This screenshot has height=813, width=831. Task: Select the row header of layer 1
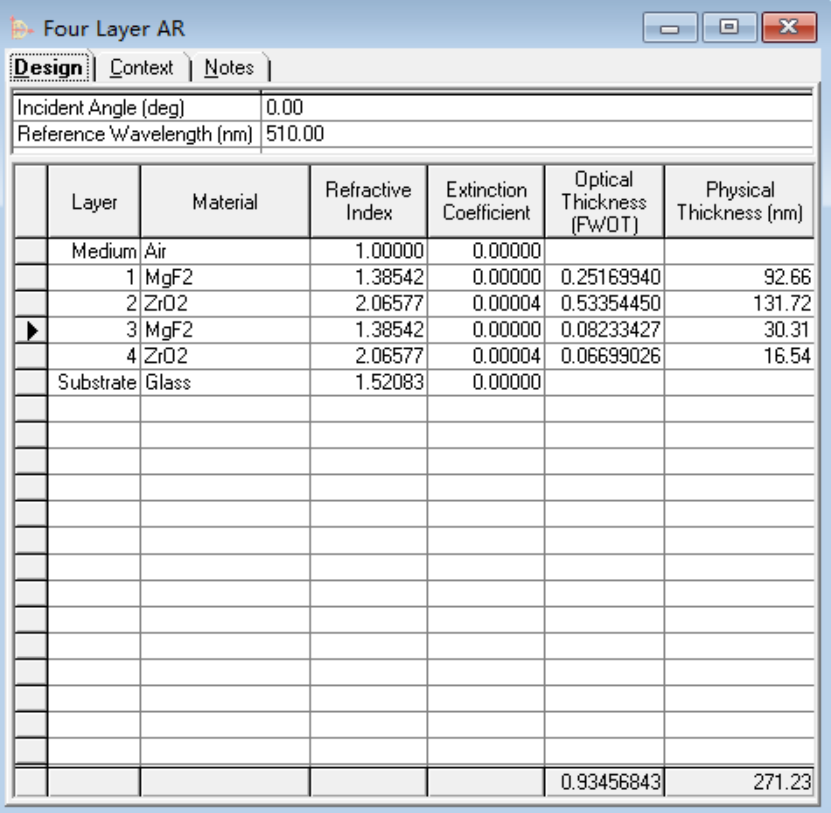31,277
